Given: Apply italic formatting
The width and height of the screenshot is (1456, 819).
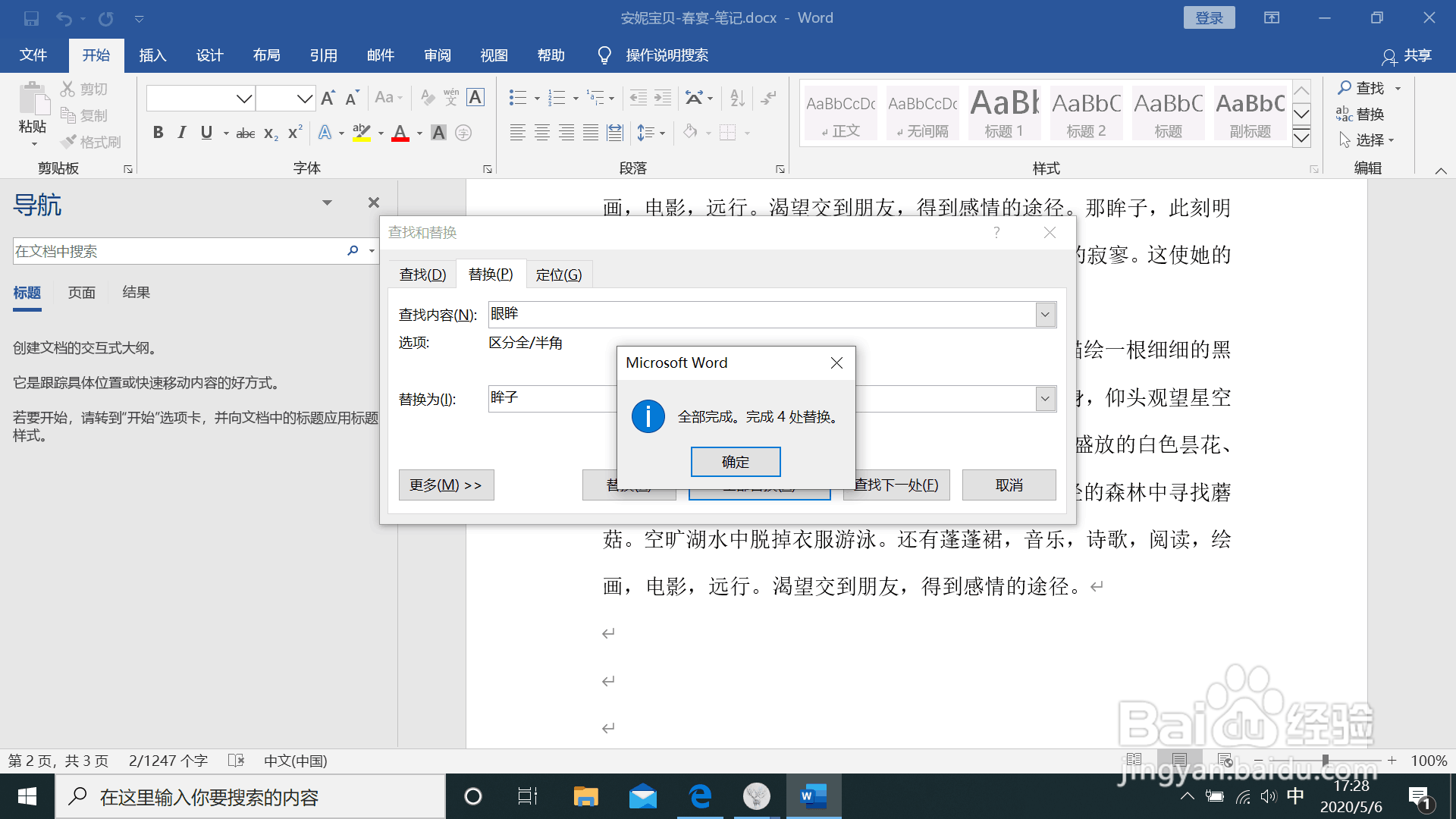Looking at the screenshot, I should pyautogui.click(x=182, y=133).
